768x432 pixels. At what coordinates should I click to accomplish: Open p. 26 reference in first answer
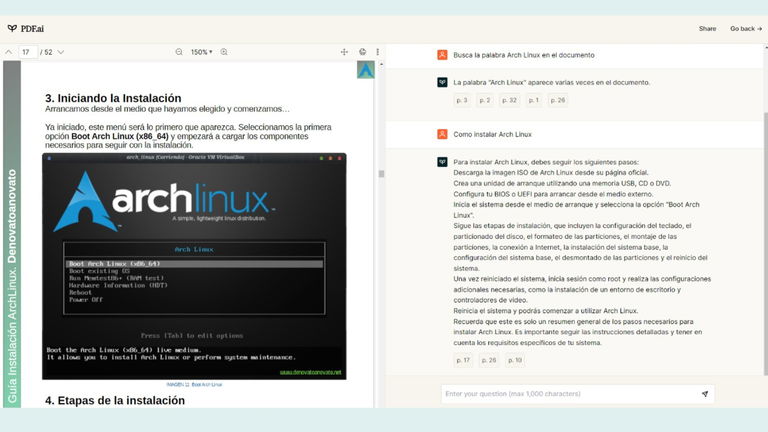point(557,100)
